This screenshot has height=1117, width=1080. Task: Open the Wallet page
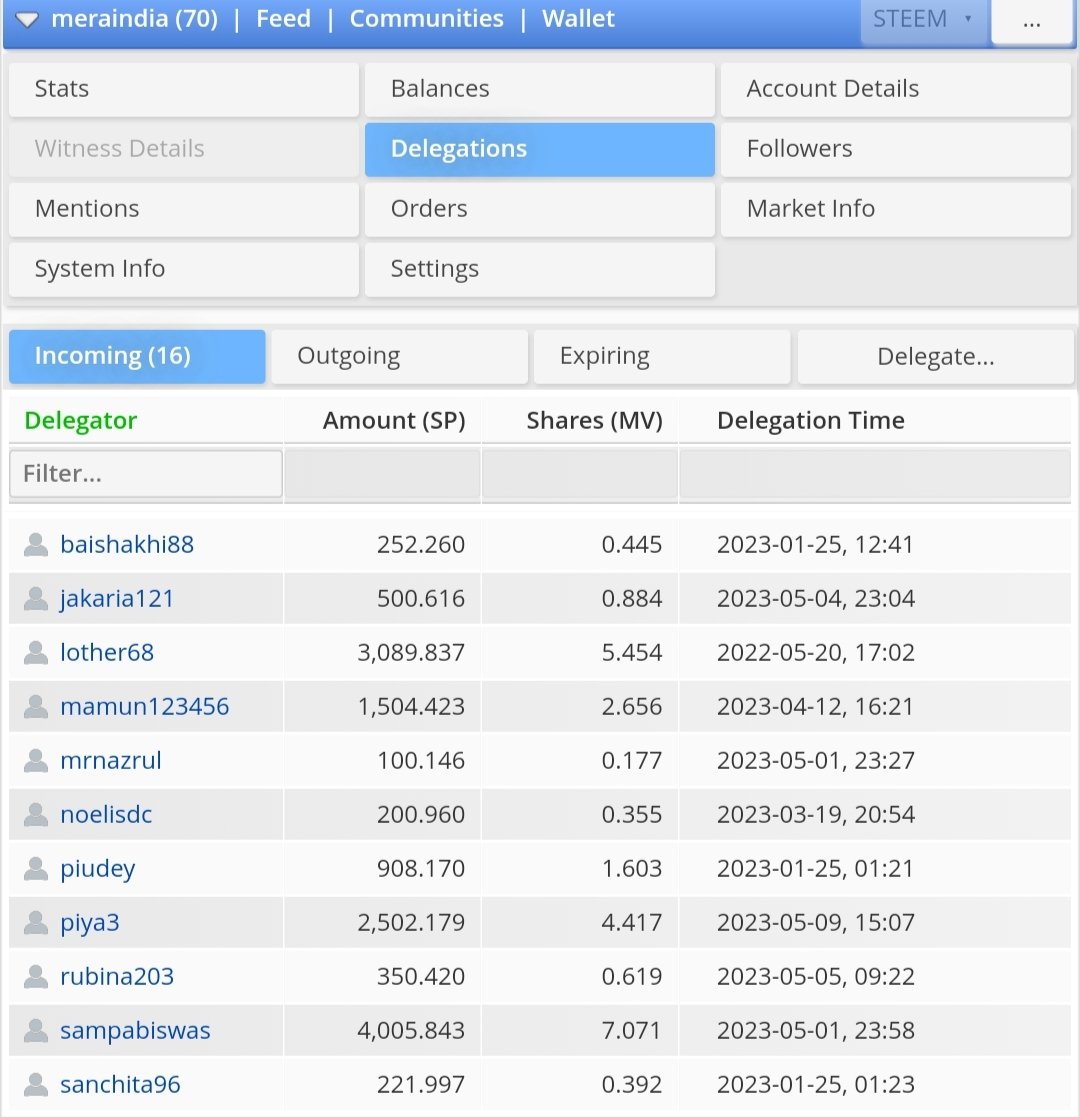(578, 18)
